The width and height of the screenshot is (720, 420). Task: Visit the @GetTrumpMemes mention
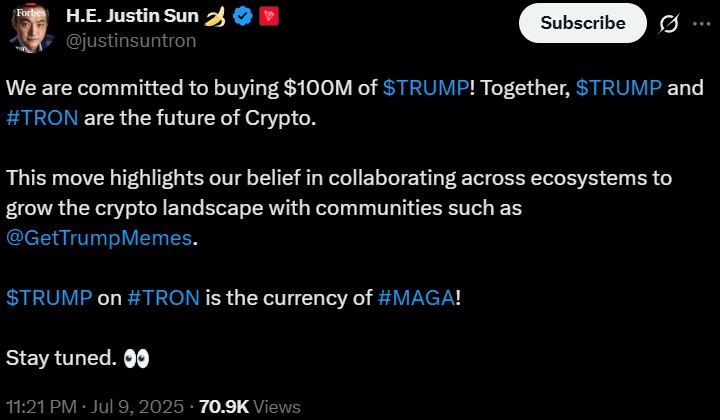coord(98,237)
